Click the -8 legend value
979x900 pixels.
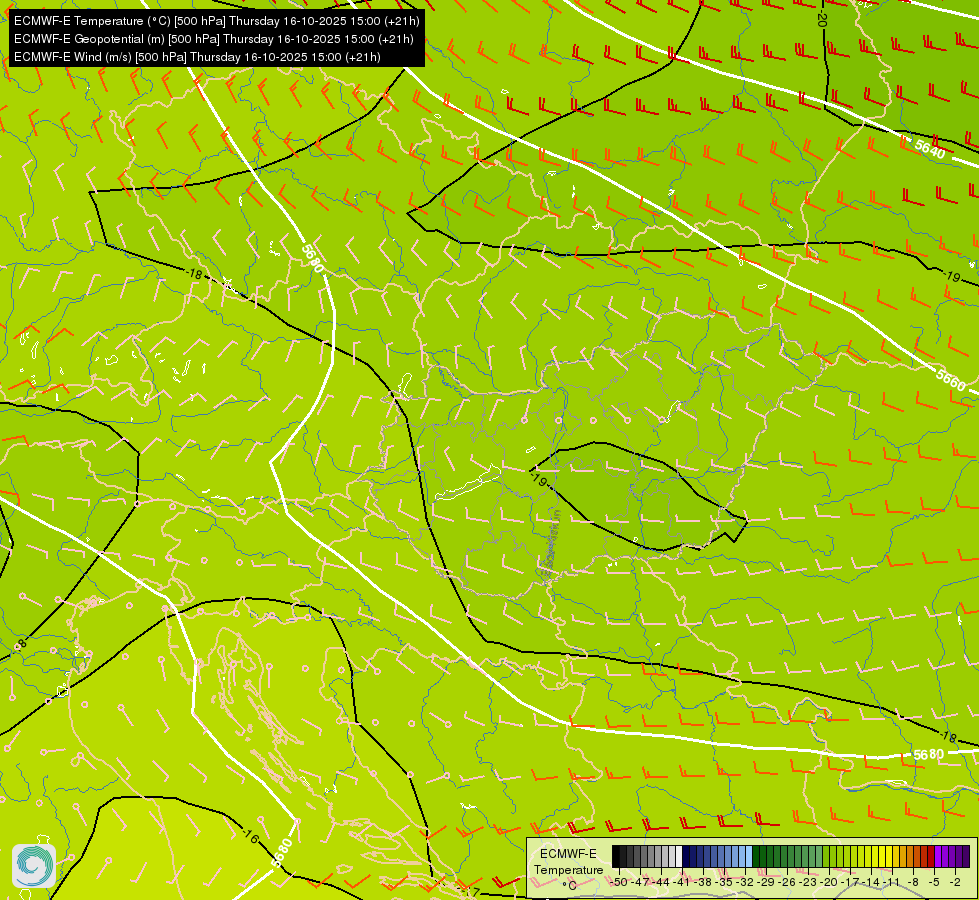click(913, 882)
